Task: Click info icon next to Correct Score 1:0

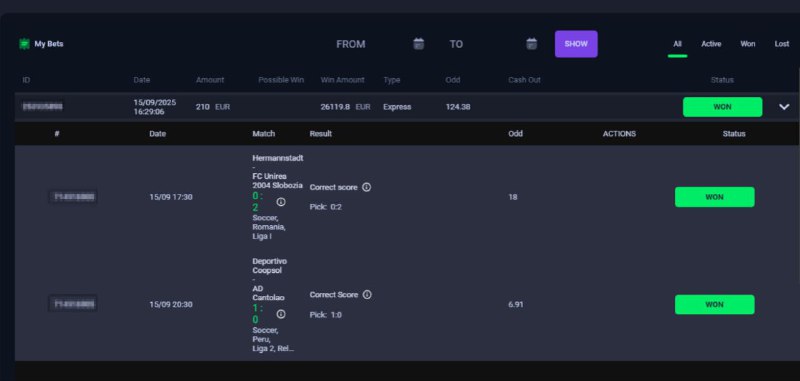Action: 367,295
